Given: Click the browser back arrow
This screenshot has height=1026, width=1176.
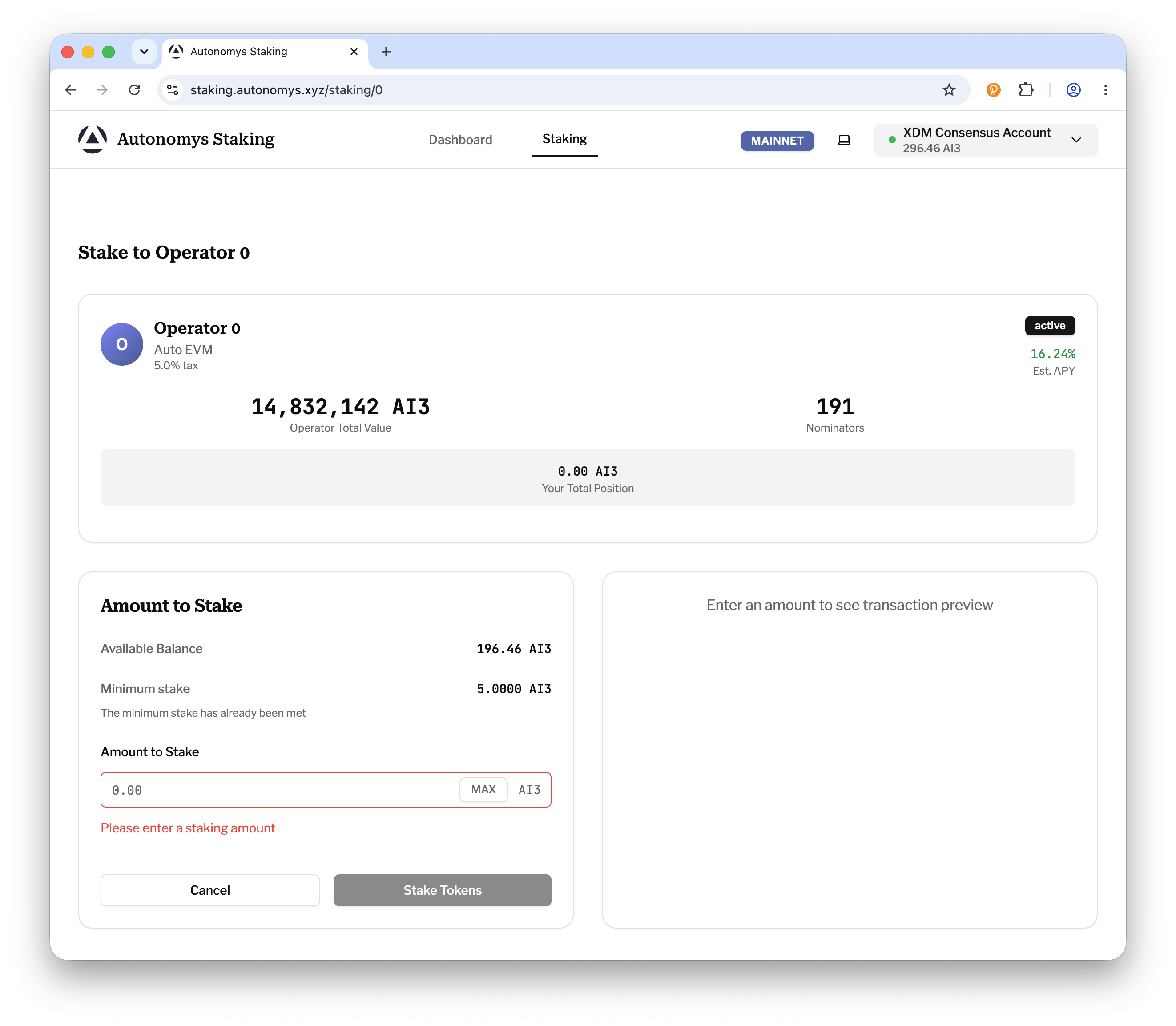Looking at the screenshot, I should point(70,90).
